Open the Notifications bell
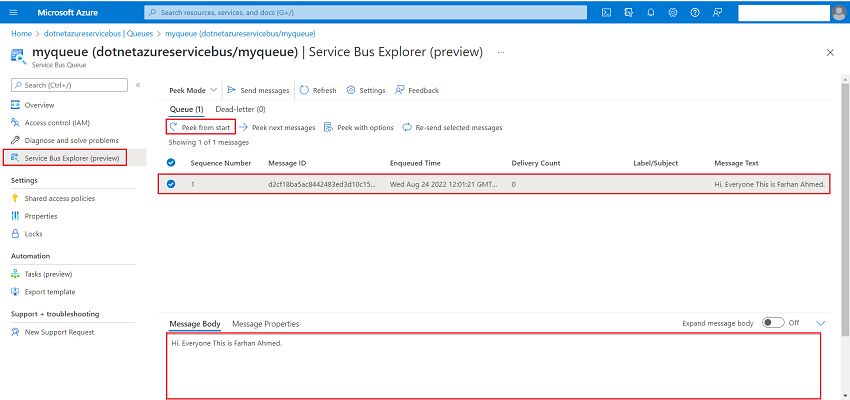 [651, 12]
